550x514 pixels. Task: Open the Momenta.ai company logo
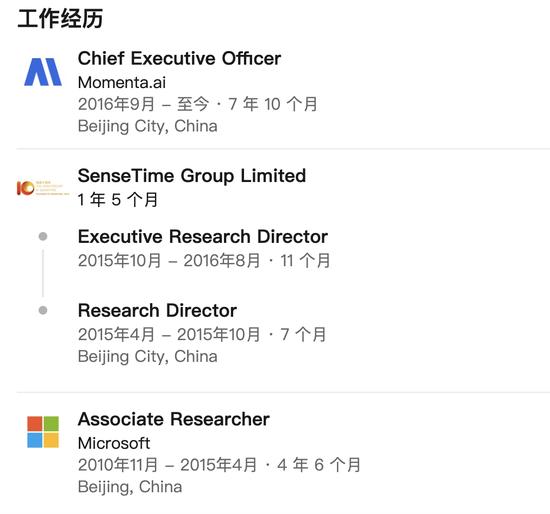click(x=43, y=72)
